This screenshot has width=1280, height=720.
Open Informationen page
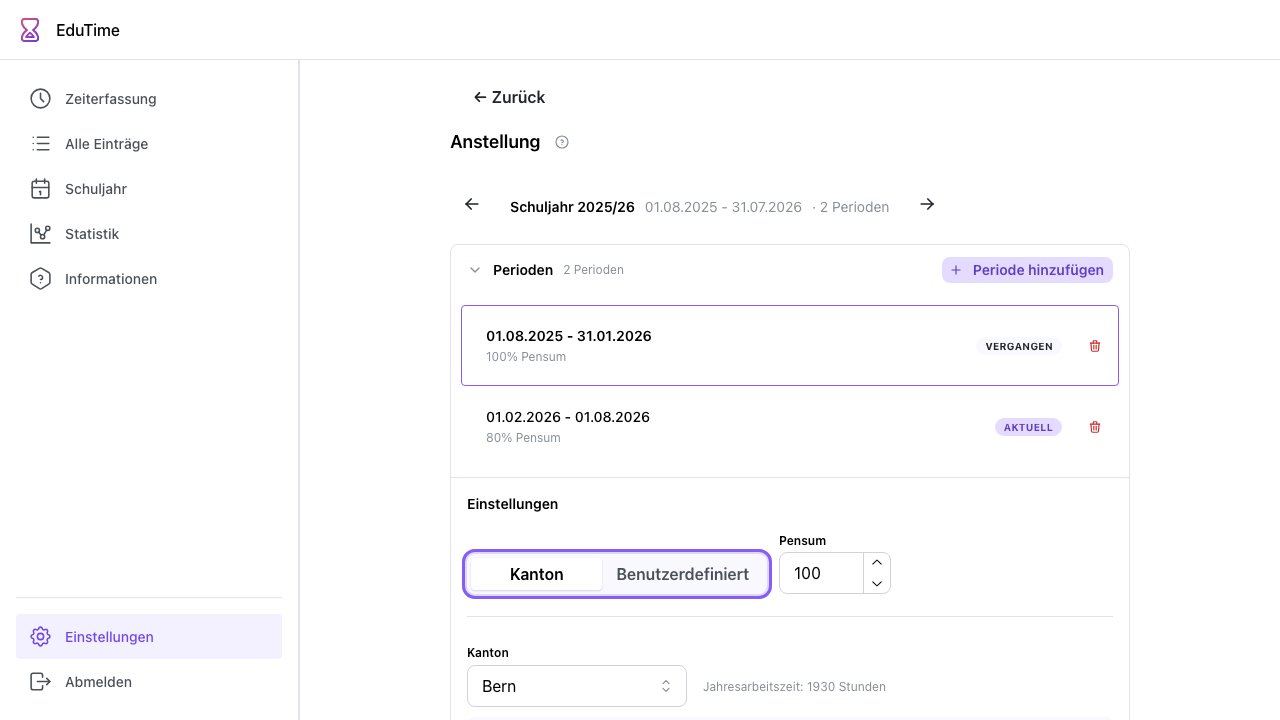point(149,279)
